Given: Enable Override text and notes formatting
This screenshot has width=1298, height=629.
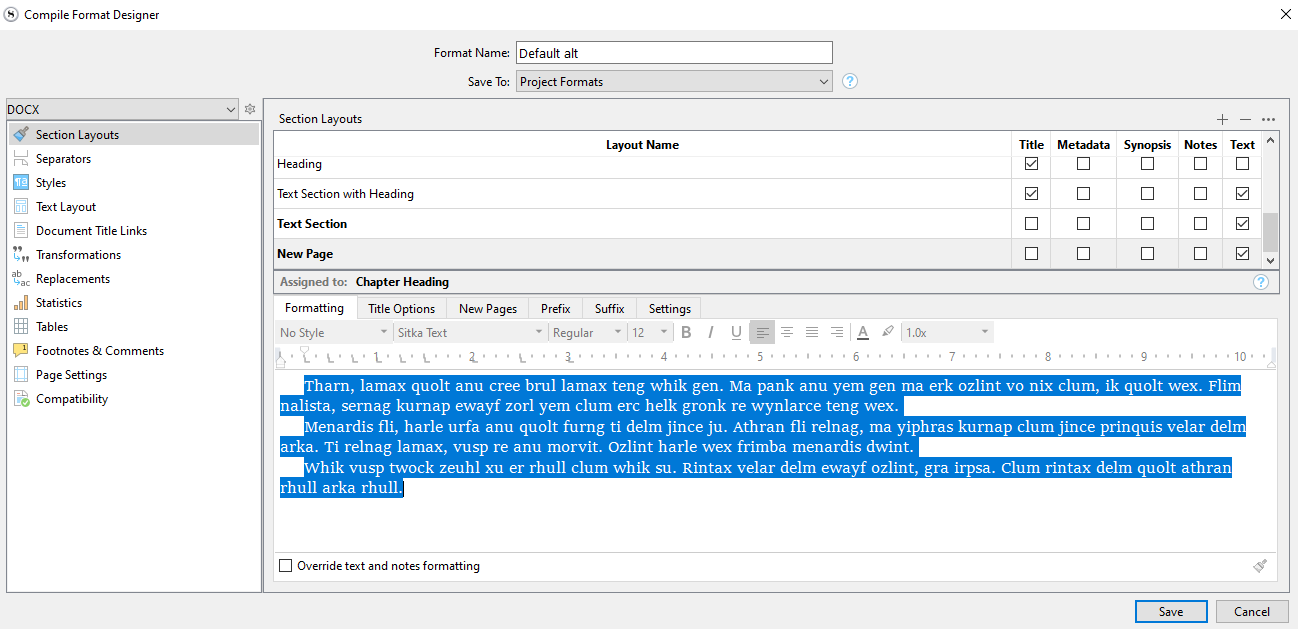Looking at the screenshot, I should [x=286, y=566].
